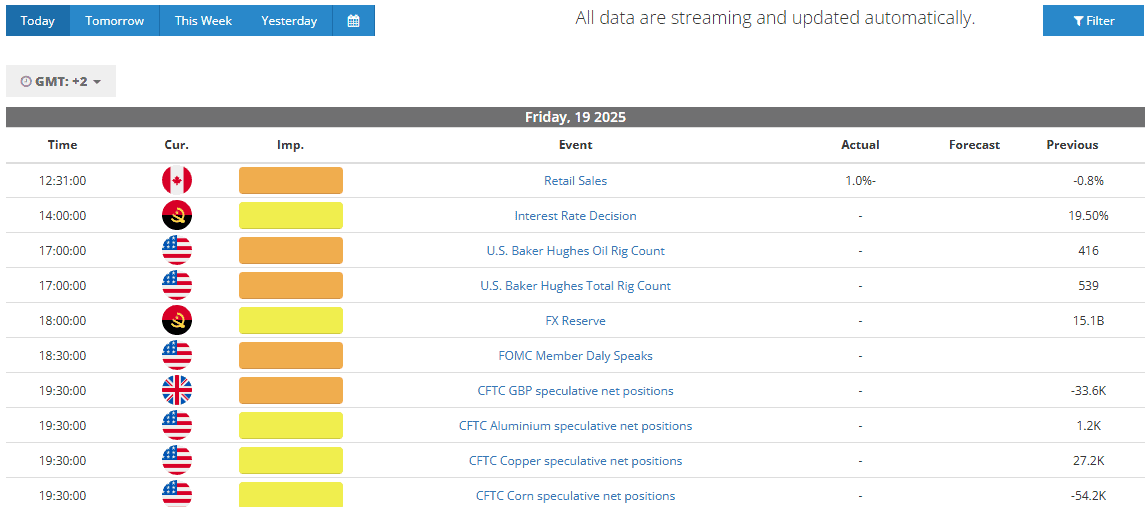Screen dimensions: 1147x507
Task: Select the Today tab
Action: (38, 21)
